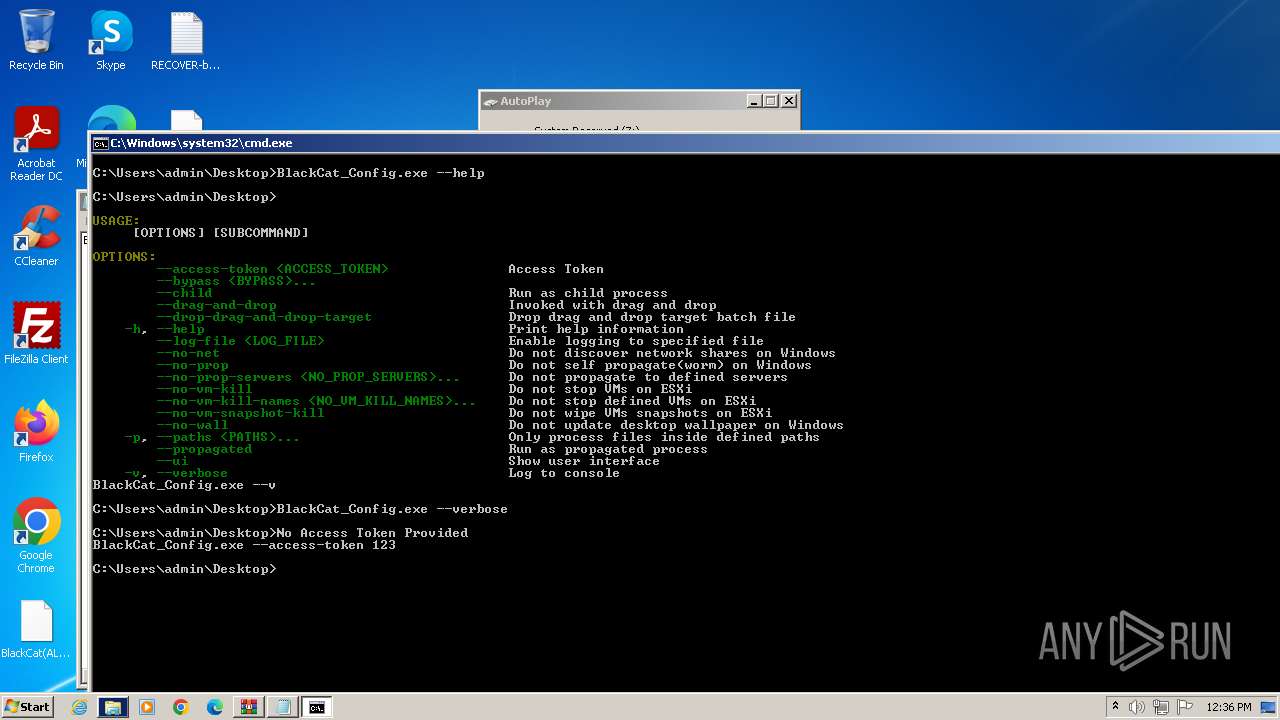Switch to the WinRAR taskbar button
The height and width of the screenshot is (720, 1280).
coord(249,707)
